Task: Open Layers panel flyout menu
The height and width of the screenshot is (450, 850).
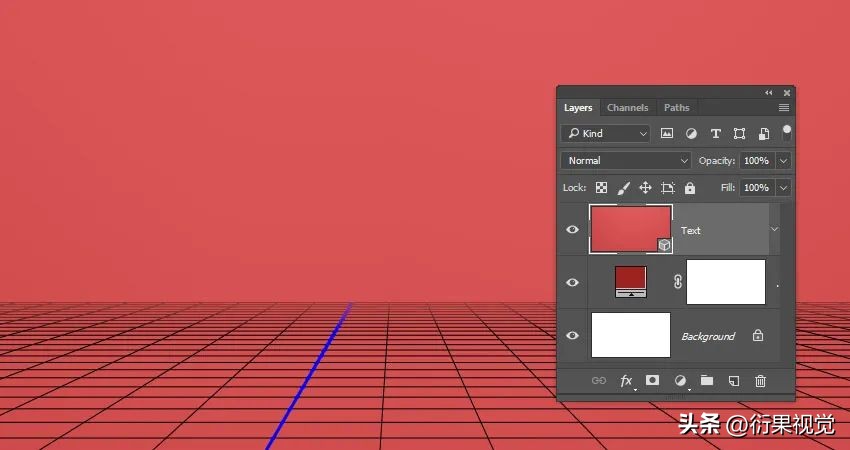Action: click(784, 107)
